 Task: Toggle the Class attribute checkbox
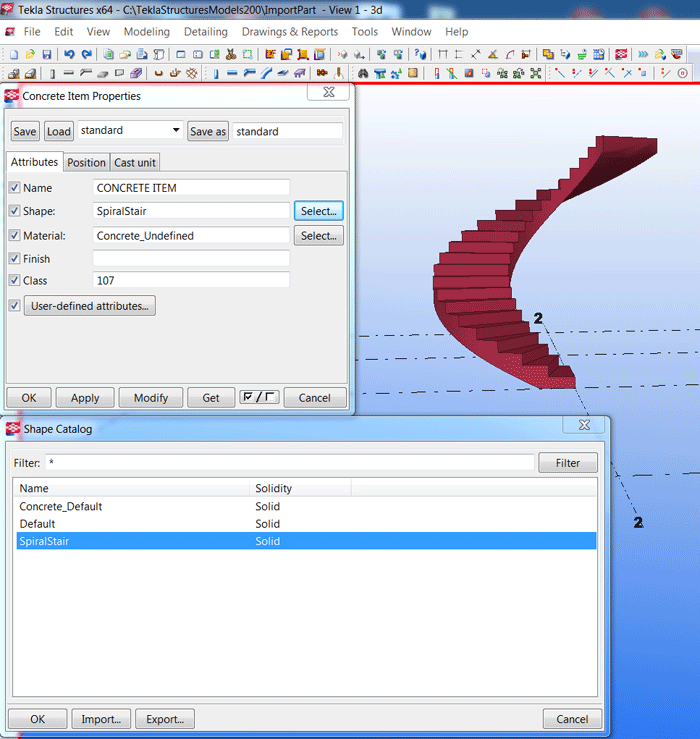(14, 281)
